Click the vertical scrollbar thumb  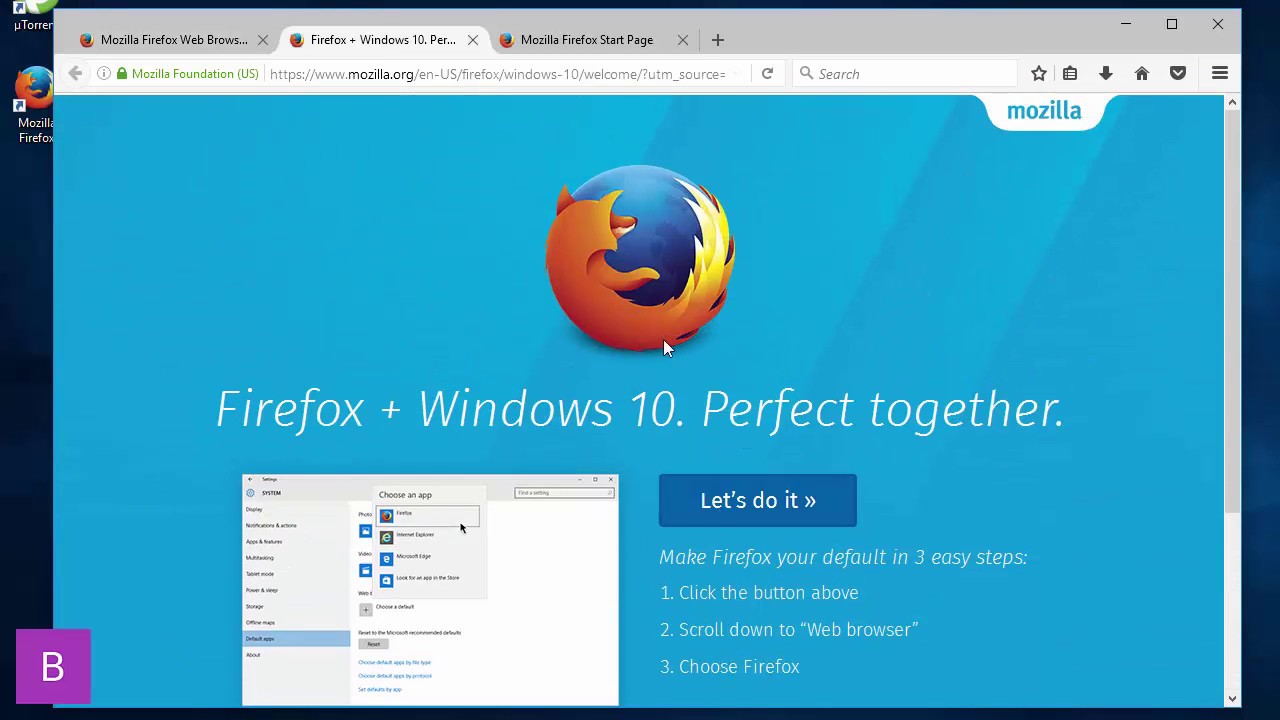1232,310
